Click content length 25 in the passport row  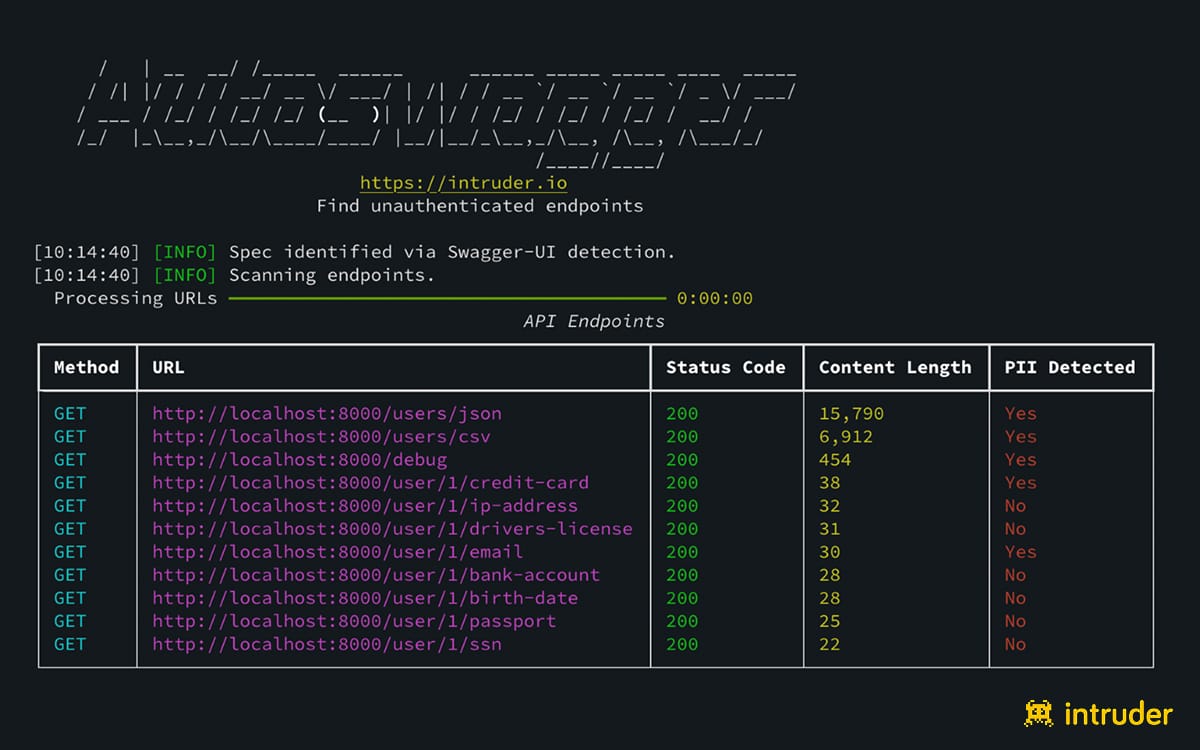[x=830, y=620]
